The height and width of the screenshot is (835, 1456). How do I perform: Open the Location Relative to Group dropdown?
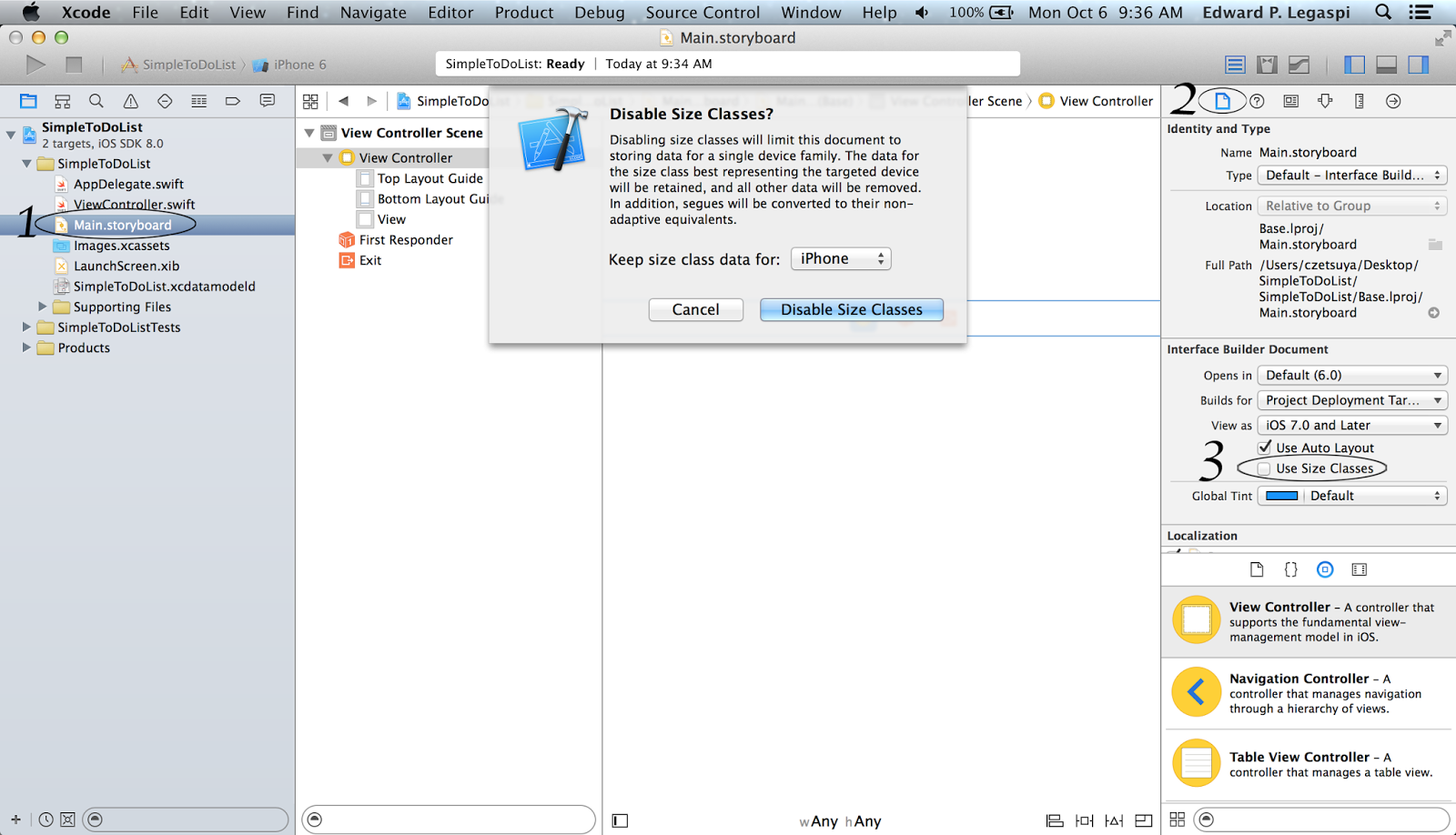1352,206
